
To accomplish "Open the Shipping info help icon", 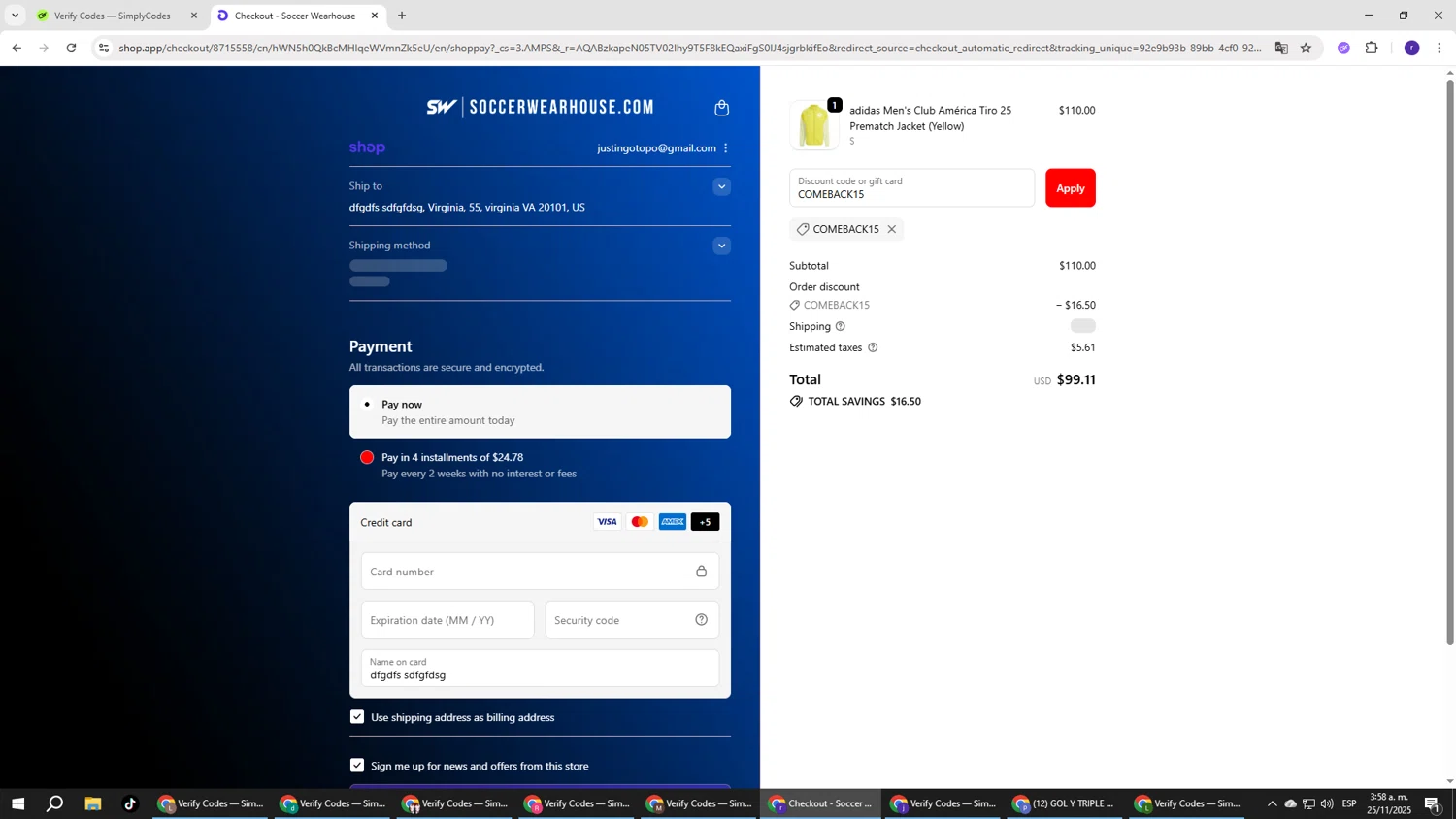I will click(x=841, y=327).
